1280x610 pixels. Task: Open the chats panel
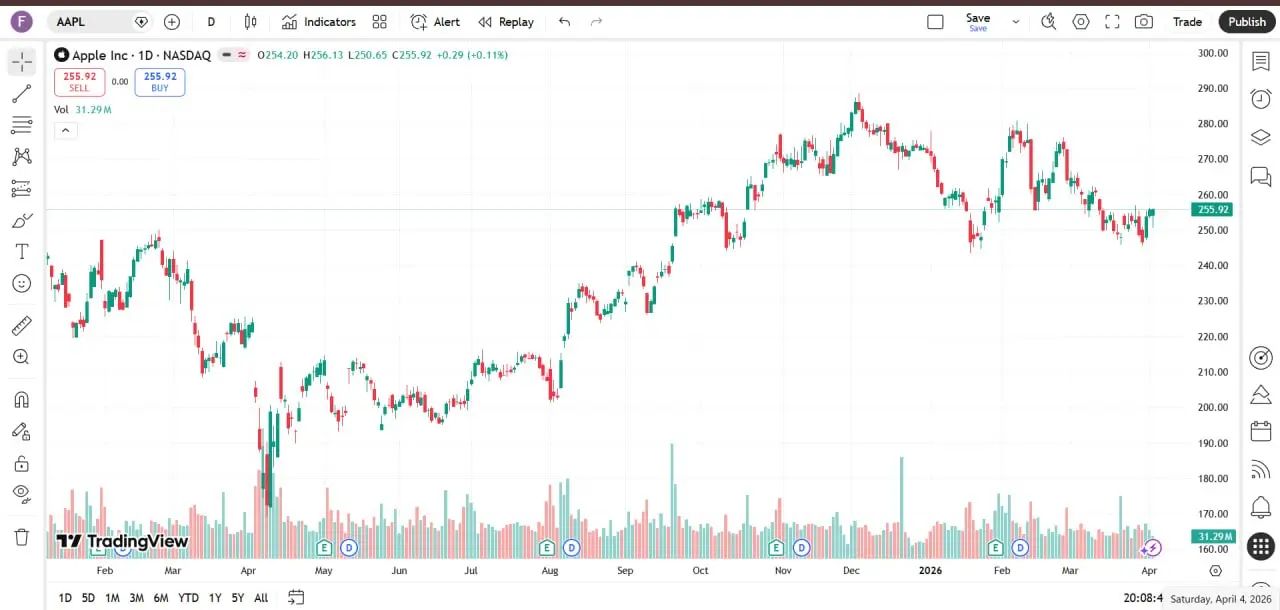point(1261,176)
